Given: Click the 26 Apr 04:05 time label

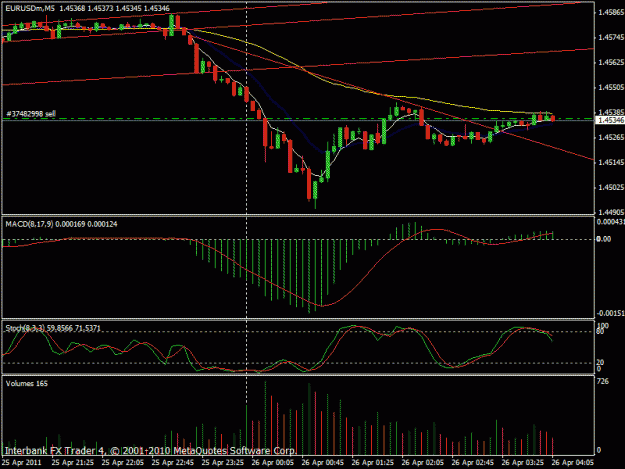Looking at the screenshot, I should 573,463.
